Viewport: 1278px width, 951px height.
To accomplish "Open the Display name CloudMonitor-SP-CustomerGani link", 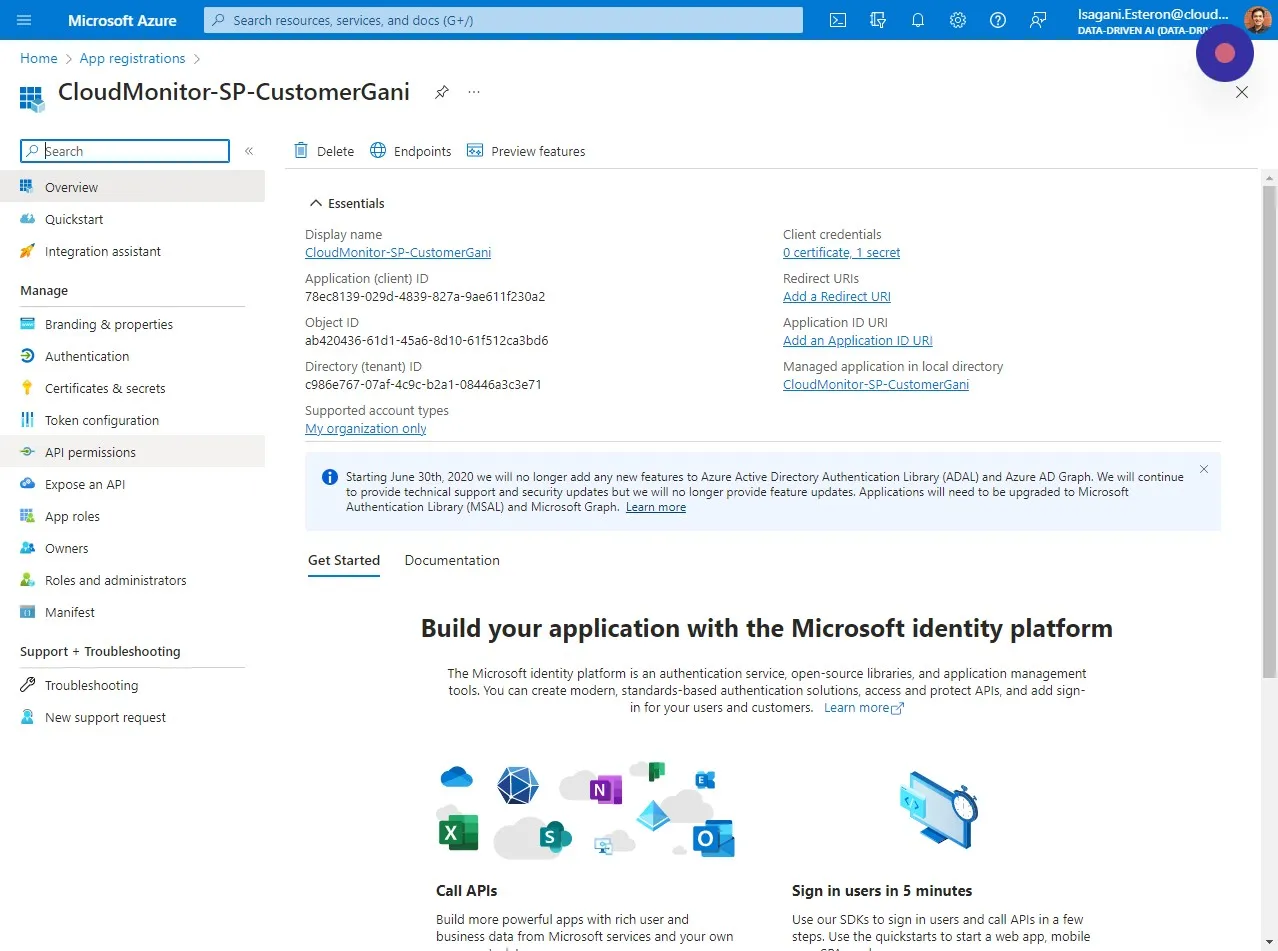I will pyautogui.click(x=398, y=252).
